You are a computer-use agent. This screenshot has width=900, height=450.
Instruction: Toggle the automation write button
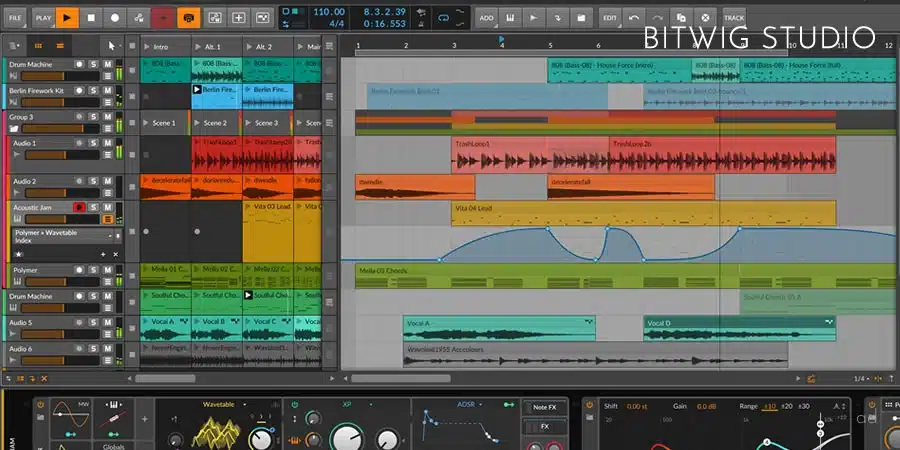point(138,18)
